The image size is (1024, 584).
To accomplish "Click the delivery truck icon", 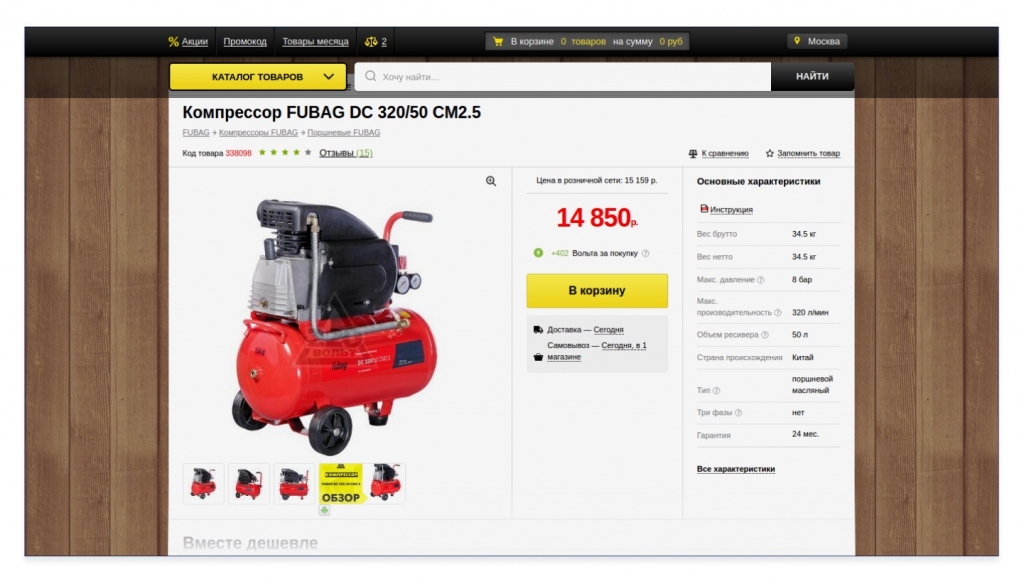I will pos(538,330).
